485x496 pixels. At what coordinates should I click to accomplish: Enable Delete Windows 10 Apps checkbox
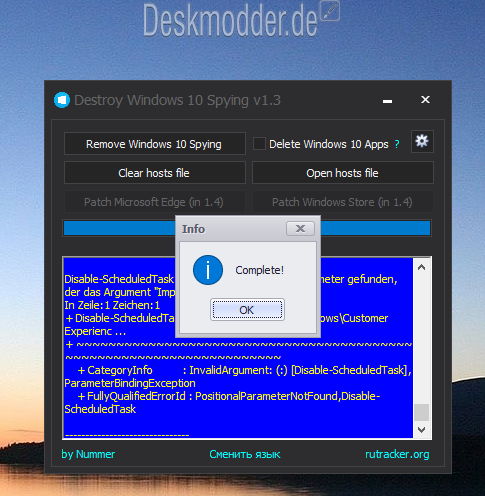pos(259,144)
